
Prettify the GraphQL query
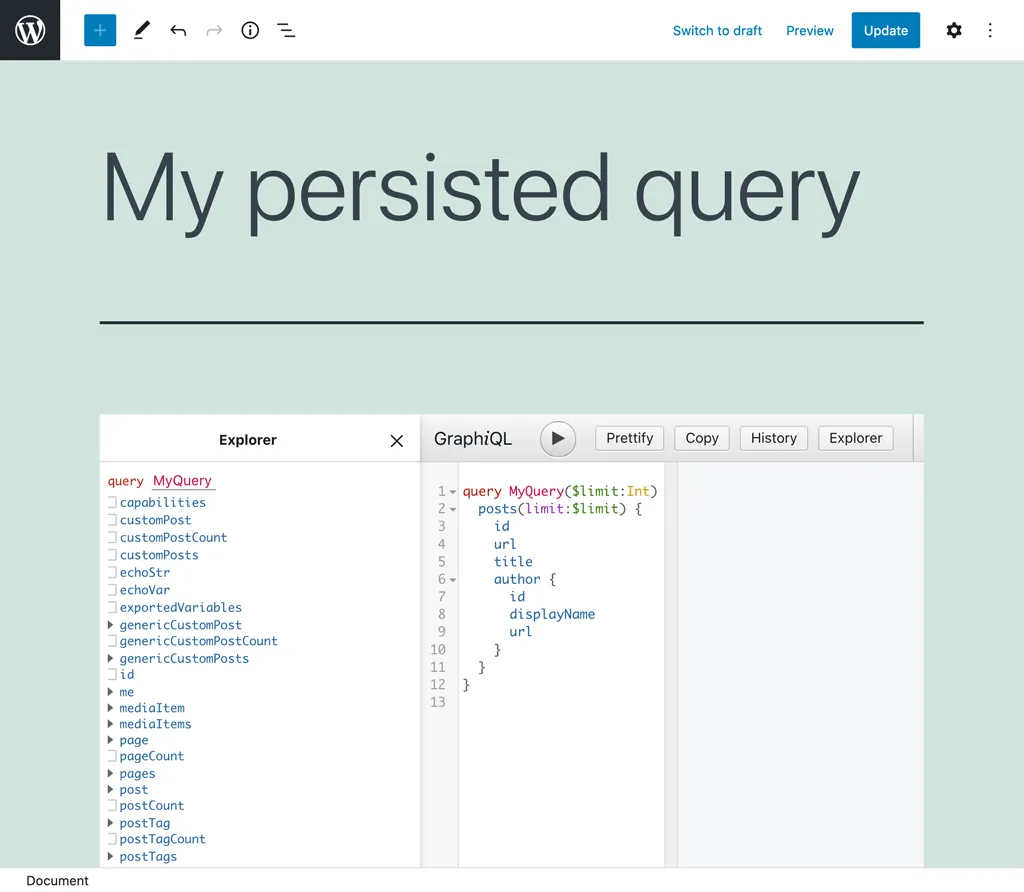tap(630, 438)
